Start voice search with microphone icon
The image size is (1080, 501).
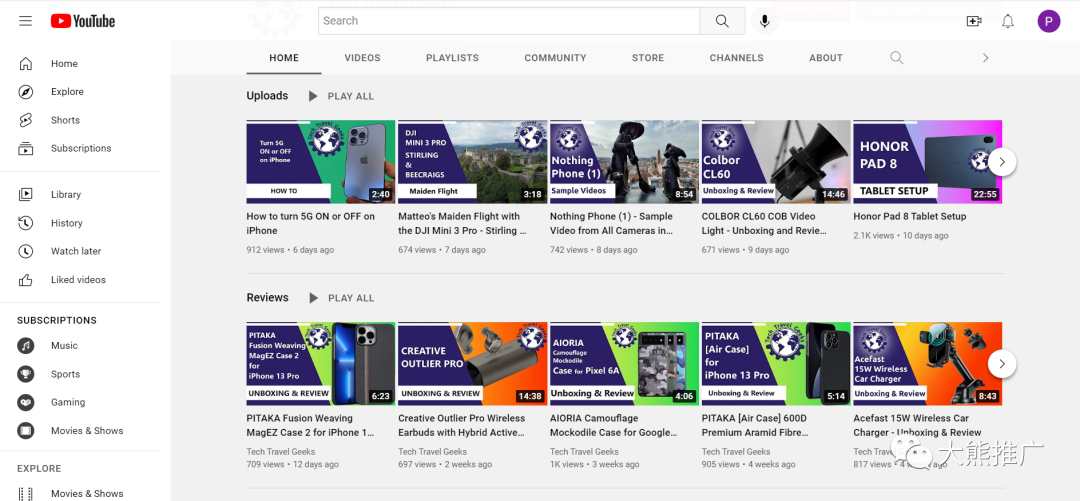765,21
